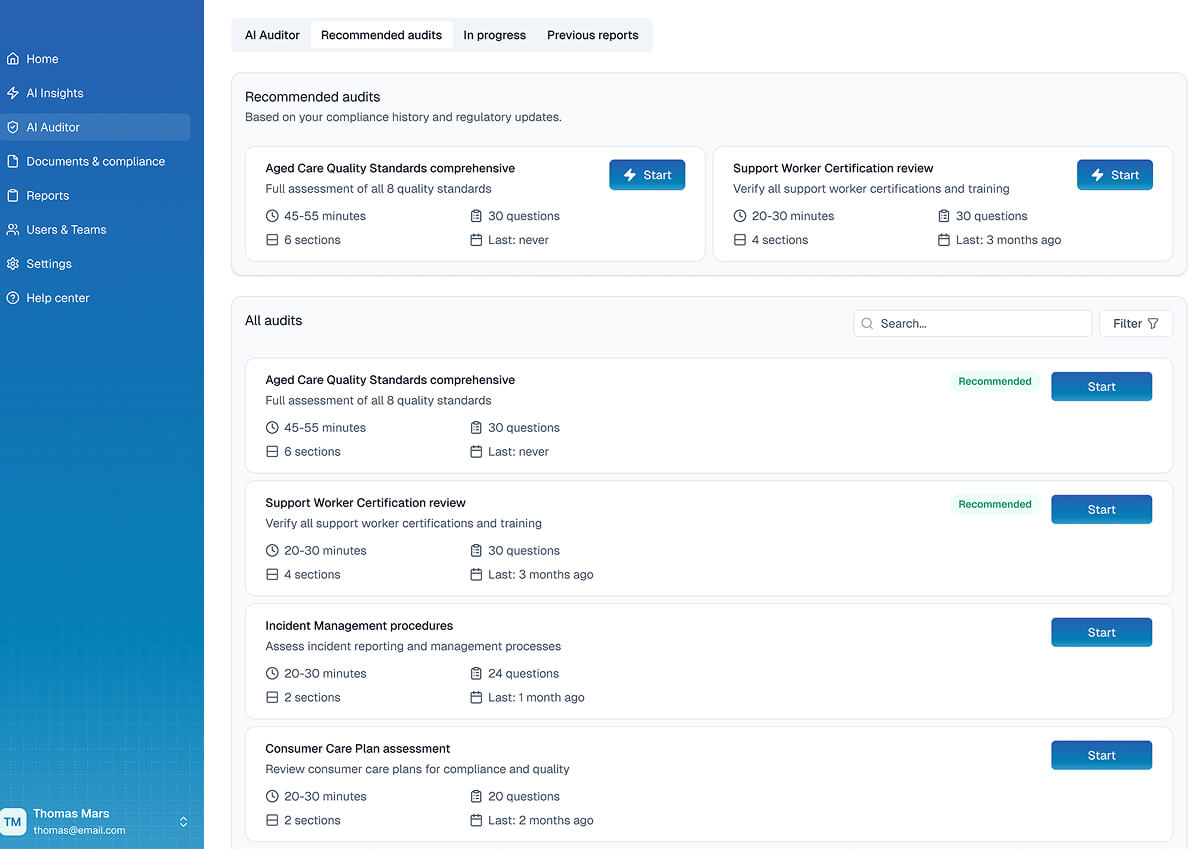Viewport: 1200px width, 849px height.
Task: Start the Consumer Care Plan assessment audit
Action: tap(1101, 756)
